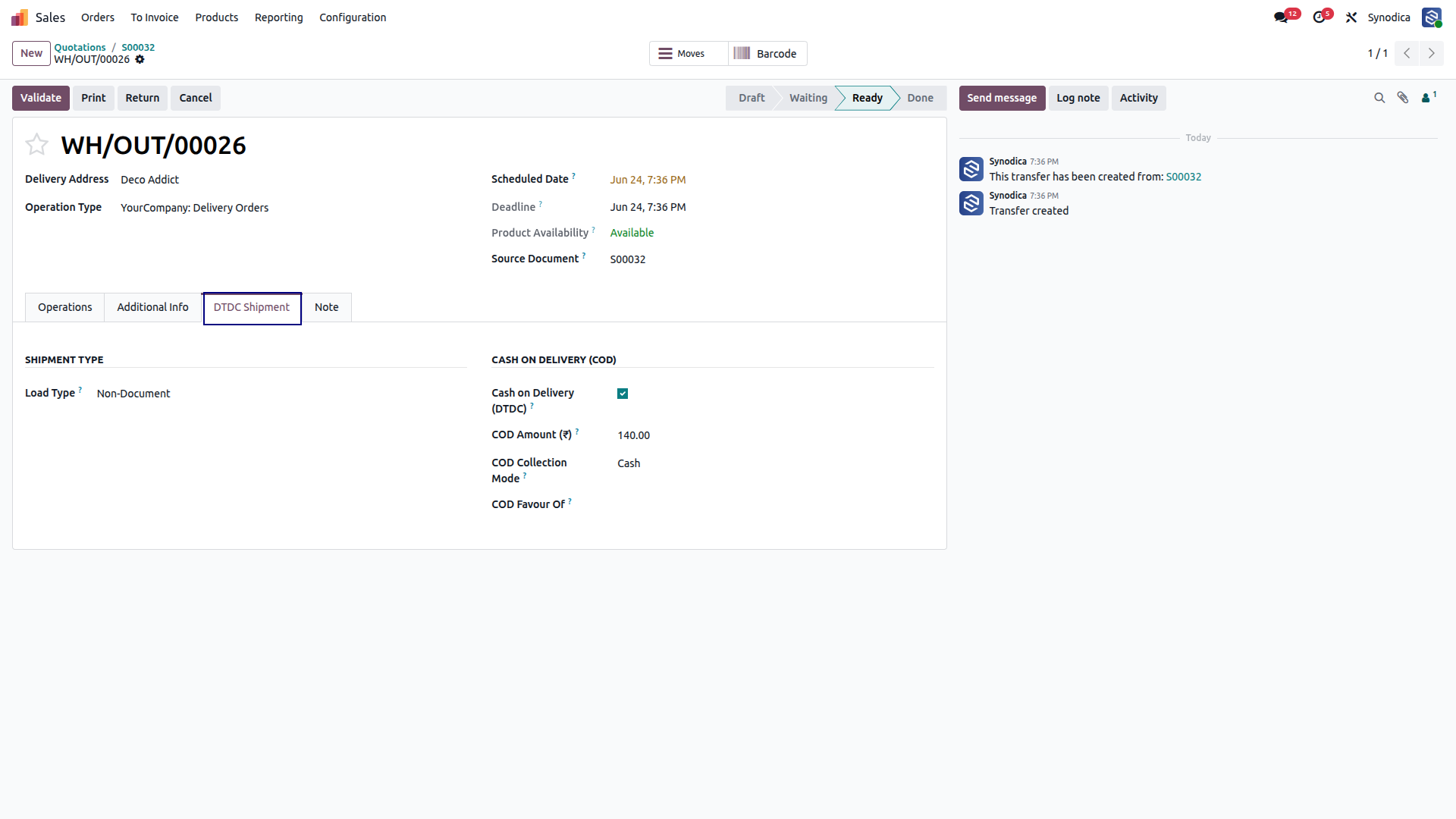Show the COD Collection Mode help tooltip mark
Viewport: 1456px width, 819px height.
525,475
